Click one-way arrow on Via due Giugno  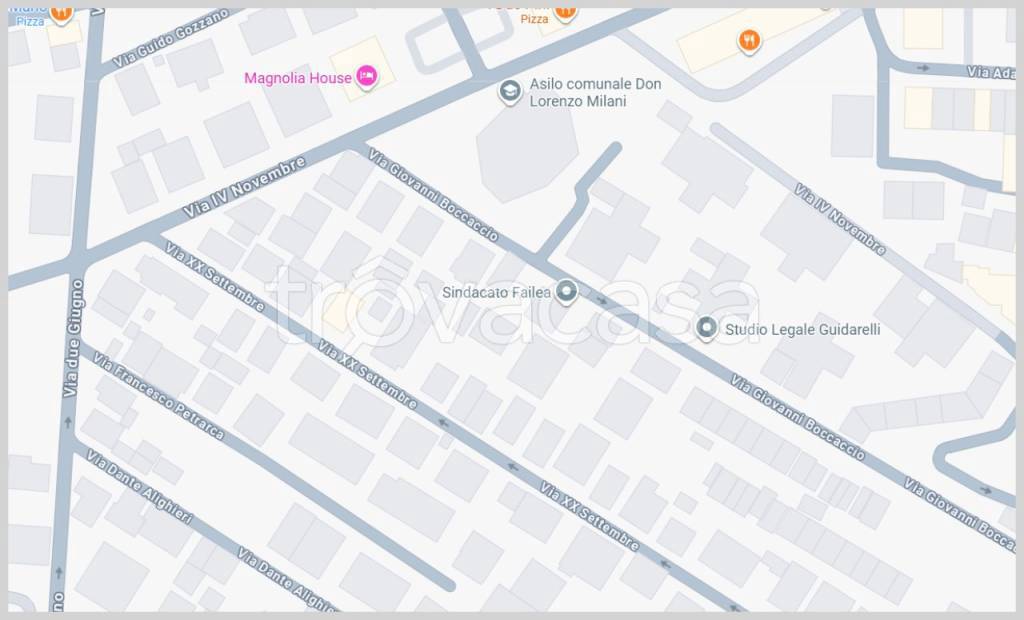[x=69, y=422]
